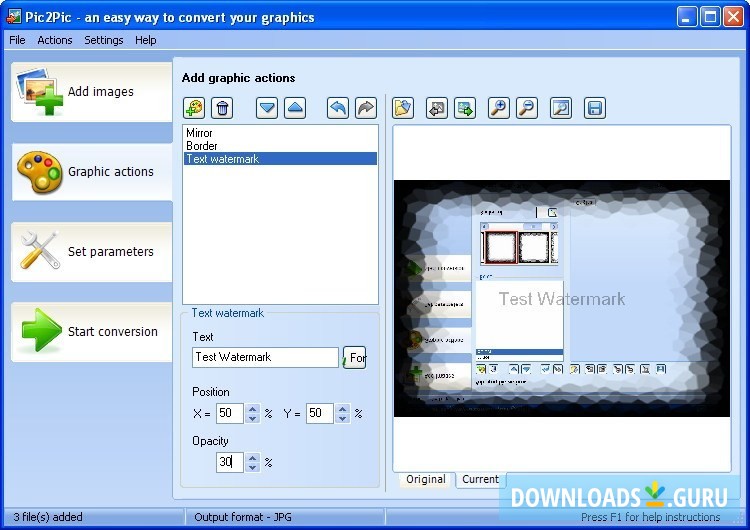Screen dimensions: 750x530
Task: Zoom out of the preview
Action: click(527, 108)
